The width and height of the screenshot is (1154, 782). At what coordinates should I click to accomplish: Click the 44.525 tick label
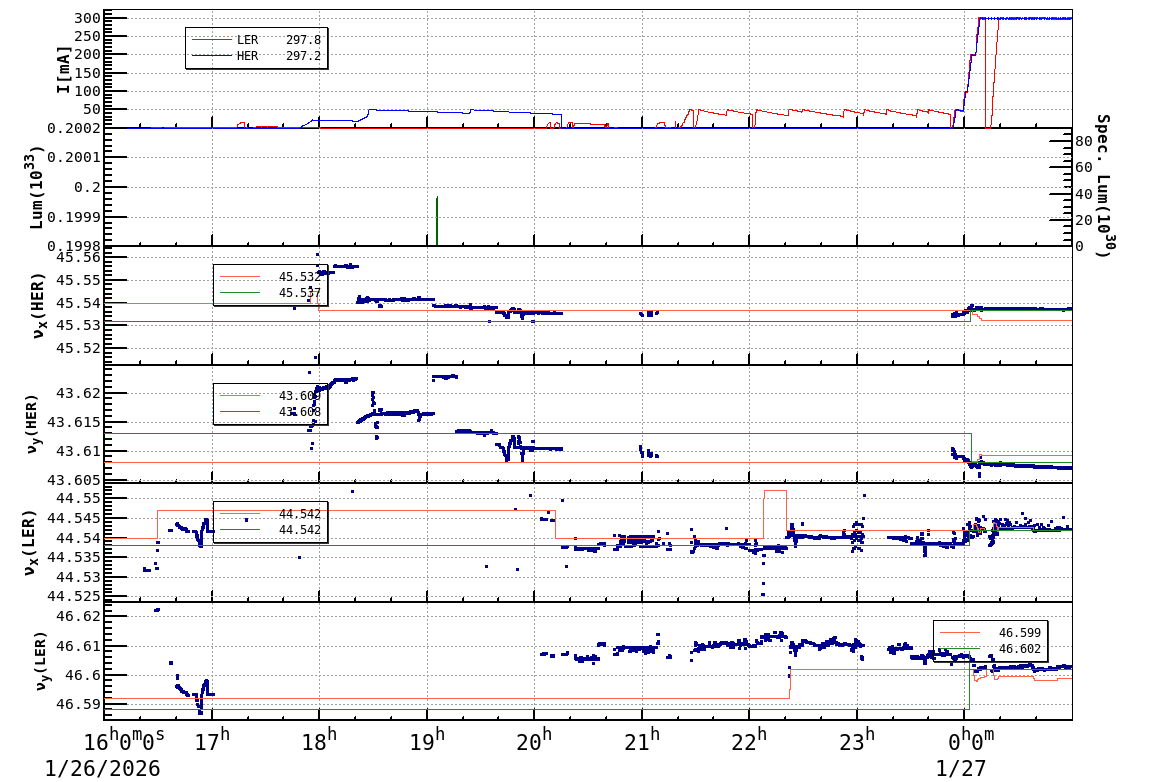point(74,596)
